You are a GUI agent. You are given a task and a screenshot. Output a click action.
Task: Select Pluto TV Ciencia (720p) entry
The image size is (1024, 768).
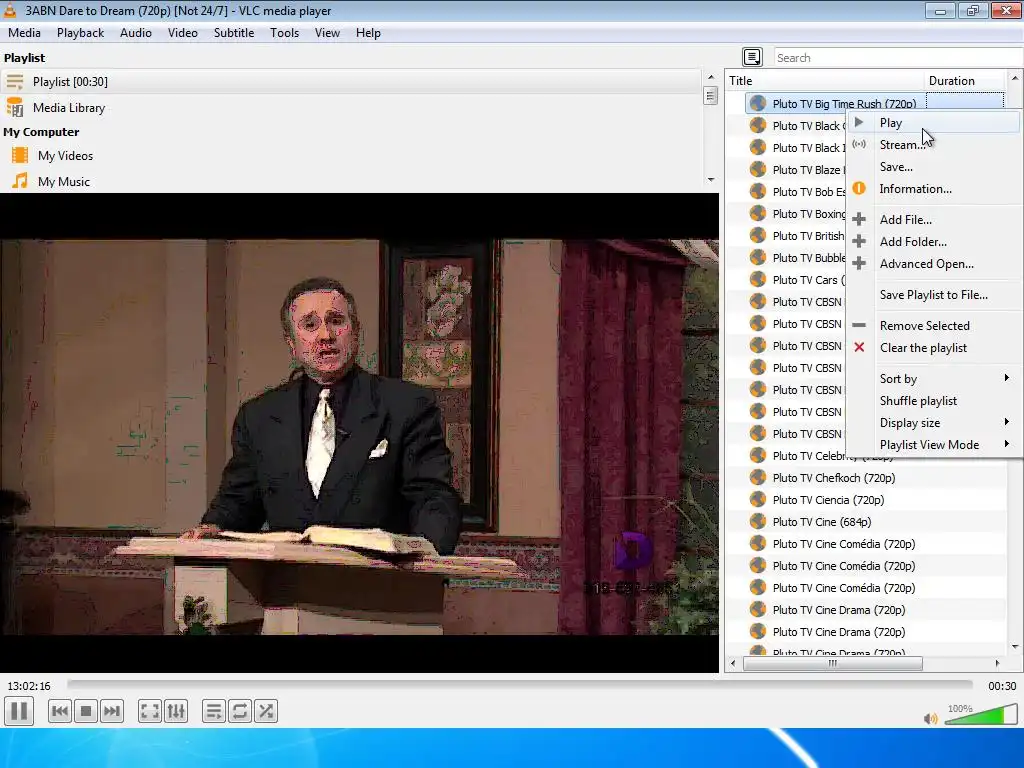point(828,500)
